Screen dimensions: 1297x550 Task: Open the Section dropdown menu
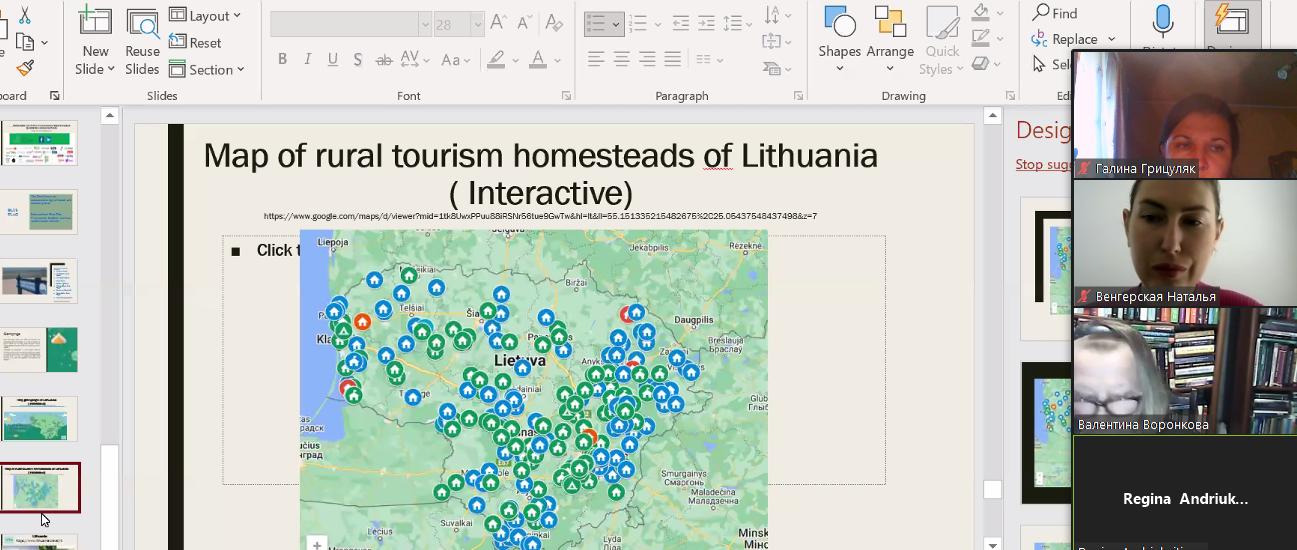207,69
